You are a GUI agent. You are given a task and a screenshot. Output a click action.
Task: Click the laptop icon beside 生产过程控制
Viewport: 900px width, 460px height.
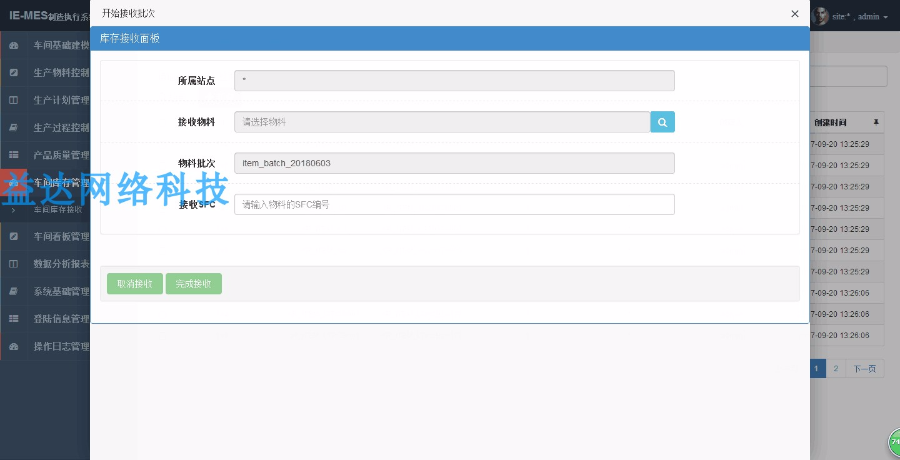[x=14, y=127]
